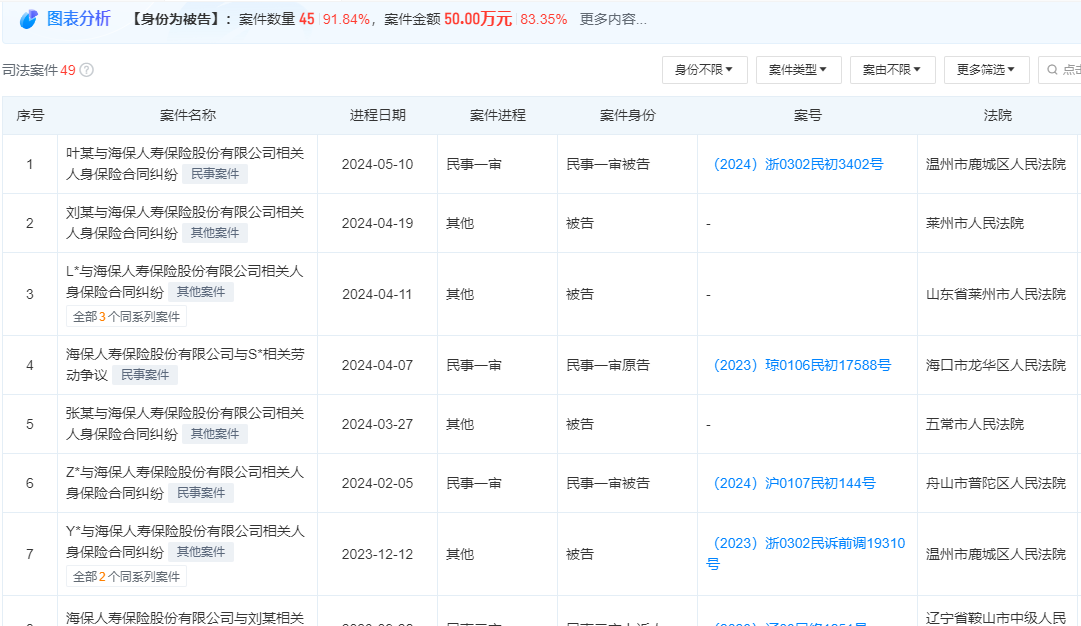Click the 图表分析 chart icon
The image size is (1081, 626).
tap(27, 17)
